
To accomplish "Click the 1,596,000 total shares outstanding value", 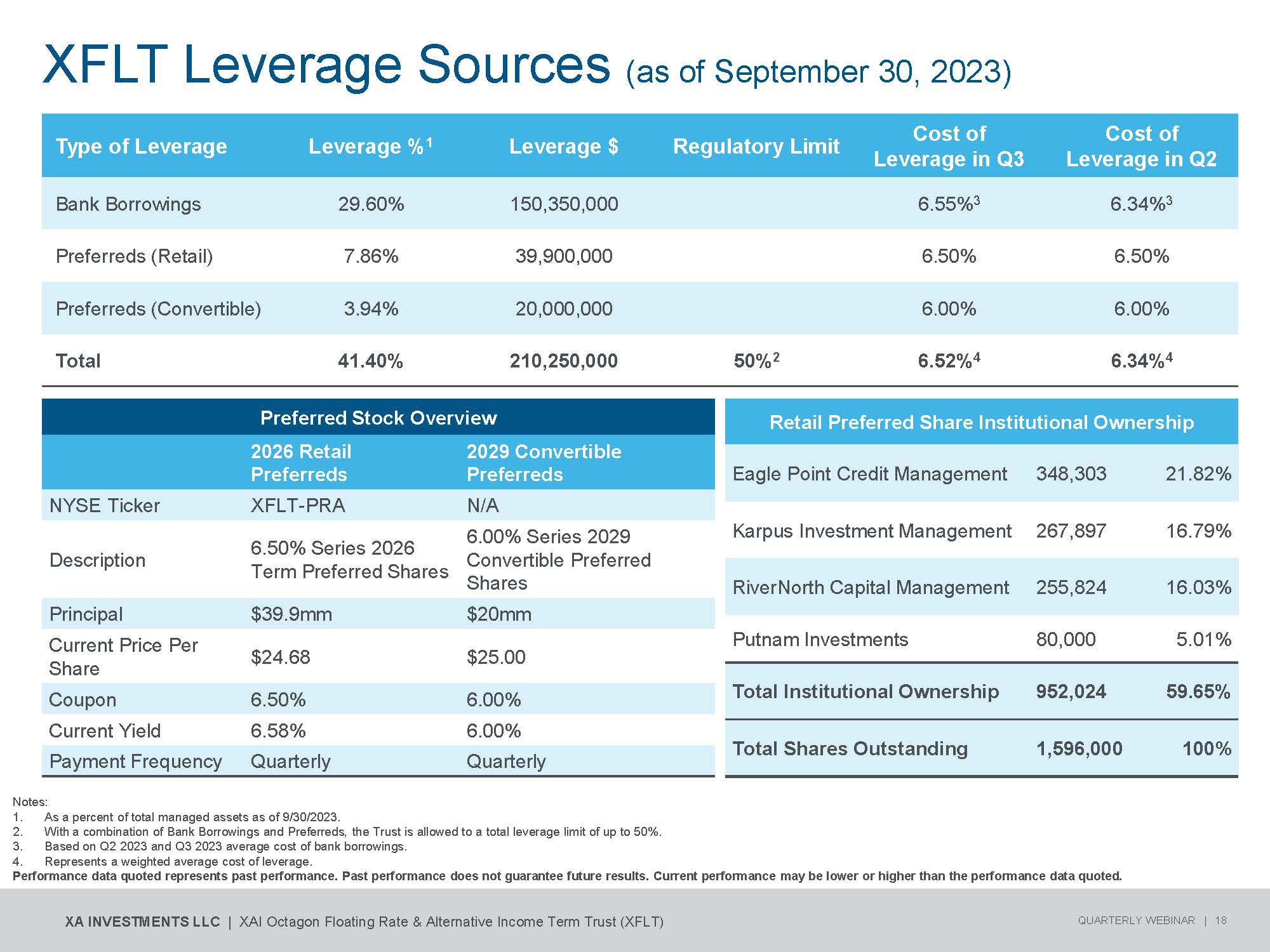I will pyautogui.click(x=1079, y=749).
